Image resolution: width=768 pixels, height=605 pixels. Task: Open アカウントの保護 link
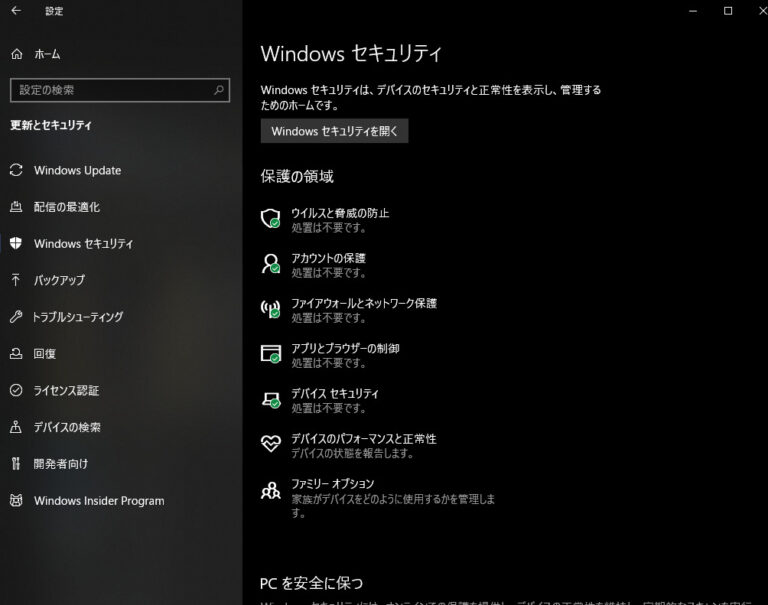329,258
